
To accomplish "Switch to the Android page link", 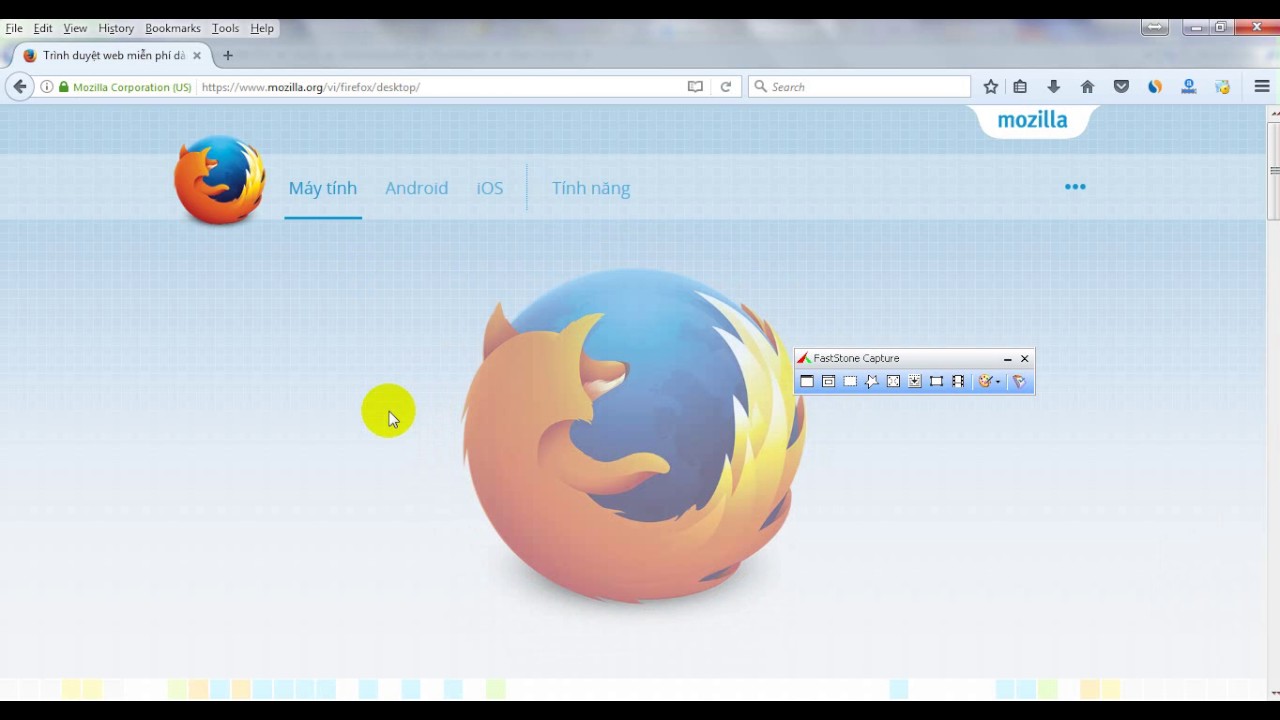I will click(x=416, y=188).
